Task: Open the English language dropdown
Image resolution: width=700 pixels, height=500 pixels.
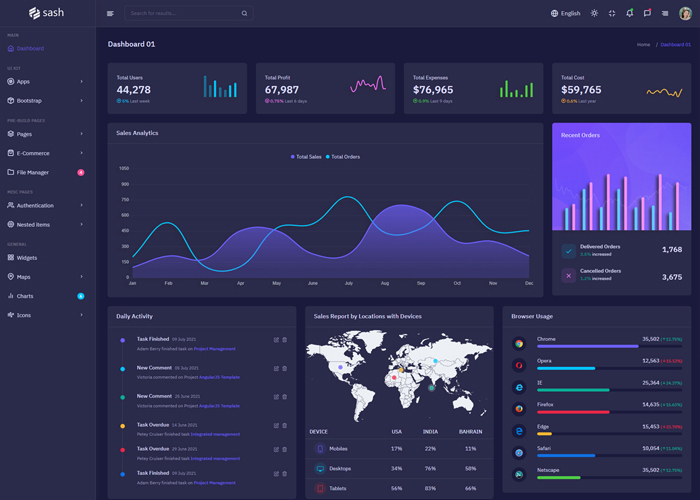Action: point(565,13)
